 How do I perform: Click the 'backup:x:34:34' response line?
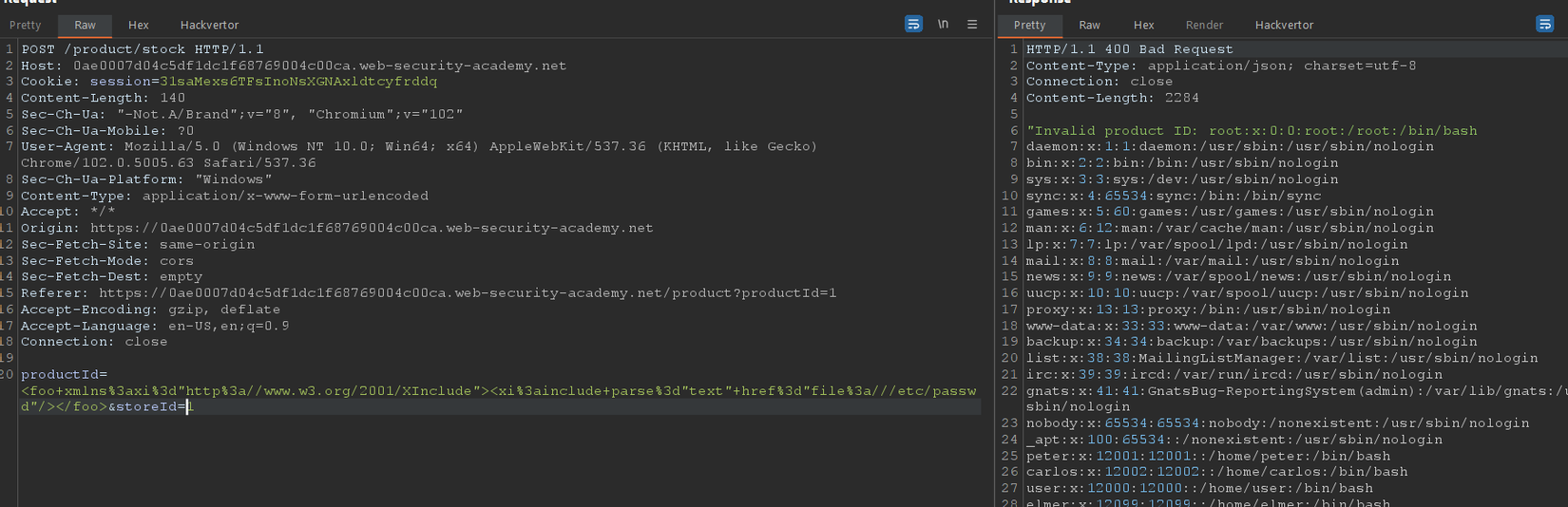coord(1252,342)
